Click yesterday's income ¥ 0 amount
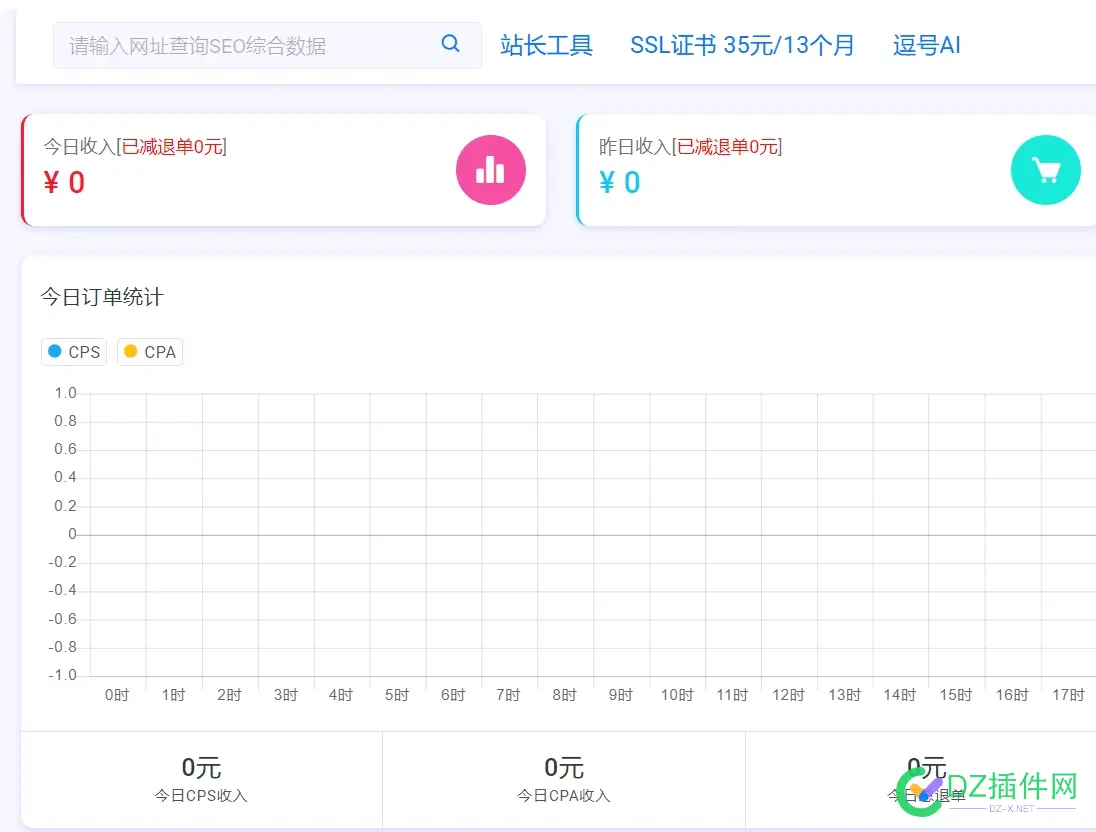 click(620, 182)
